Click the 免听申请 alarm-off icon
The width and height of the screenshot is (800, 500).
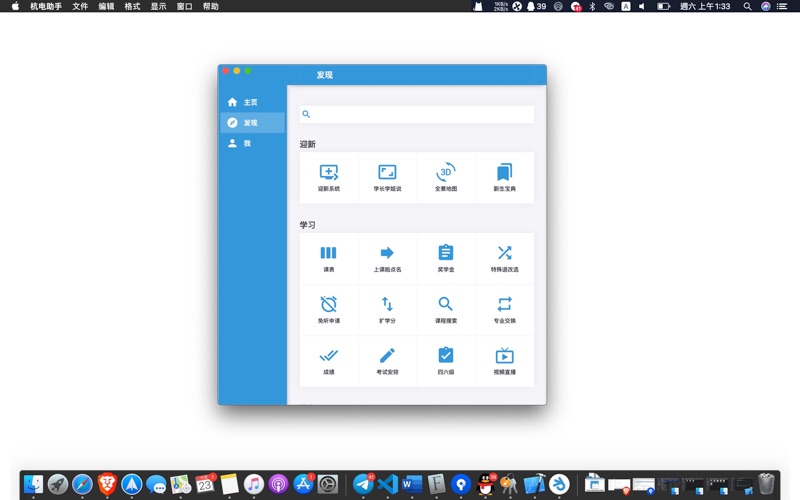(329, 304)
